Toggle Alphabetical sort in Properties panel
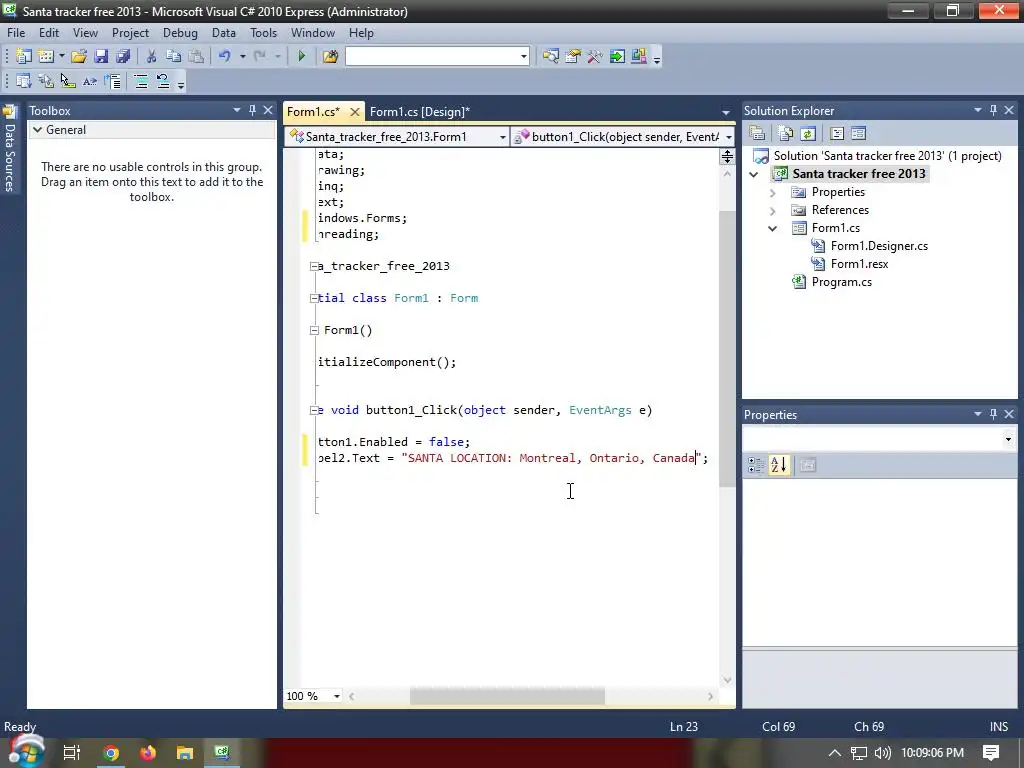 pyautogui.click(x=779, y=464)
